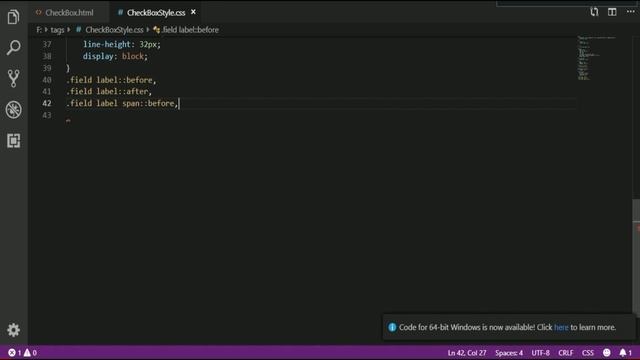This screenshot has height=360, width=640.
Task: Open notifications bell in status bar
Action: pos(625,353)
